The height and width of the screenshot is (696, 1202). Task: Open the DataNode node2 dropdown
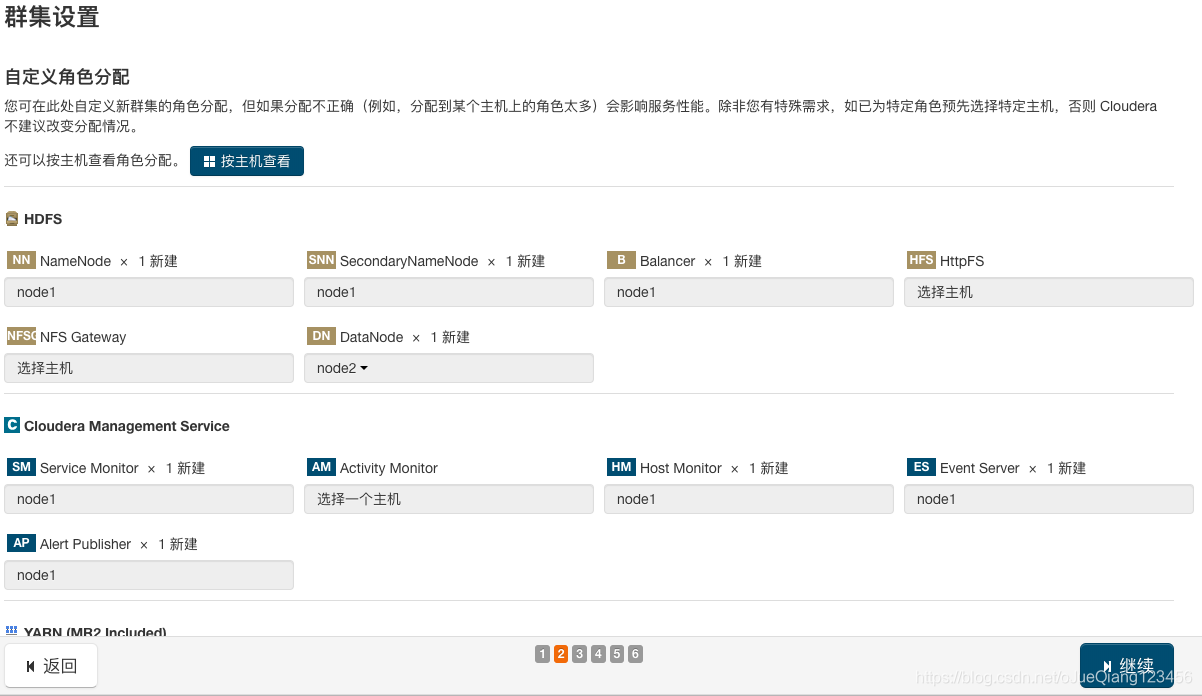coord(449,368)
